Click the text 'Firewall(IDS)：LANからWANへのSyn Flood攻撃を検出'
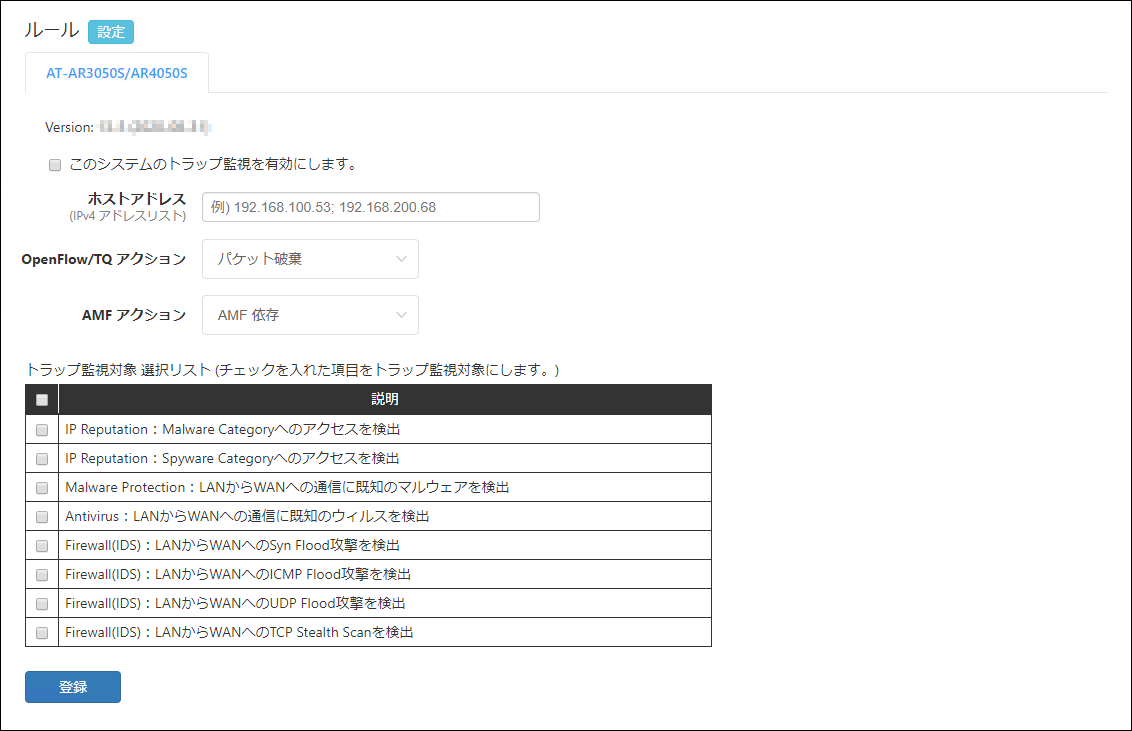The image size is (1132, 731). coord(232,545)
